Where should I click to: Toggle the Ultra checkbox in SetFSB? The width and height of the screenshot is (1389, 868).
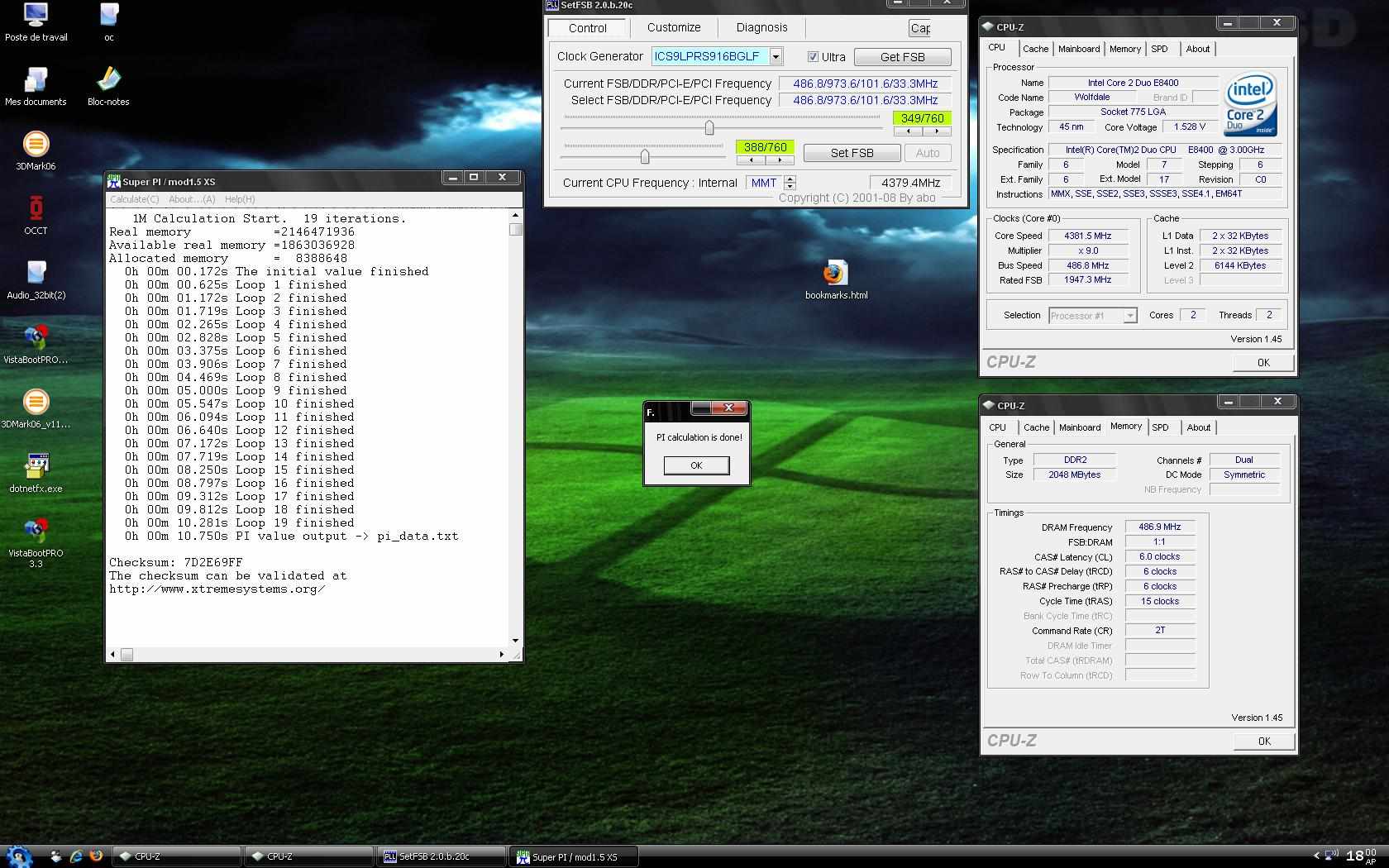(813, 57)
